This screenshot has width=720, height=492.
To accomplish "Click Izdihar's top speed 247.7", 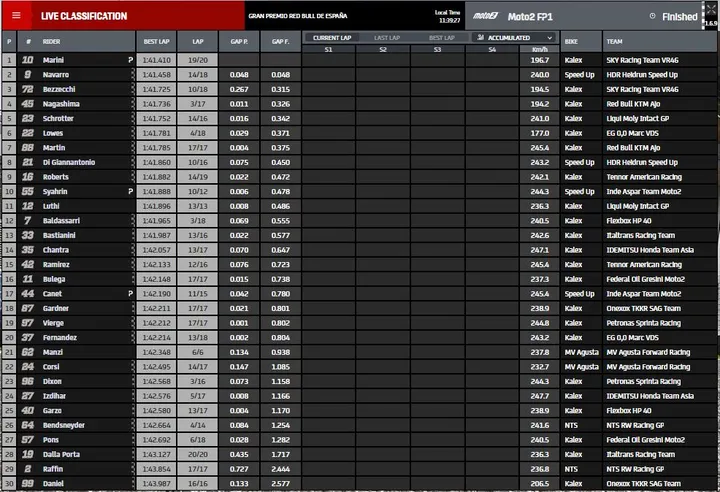I will point(540,396).
